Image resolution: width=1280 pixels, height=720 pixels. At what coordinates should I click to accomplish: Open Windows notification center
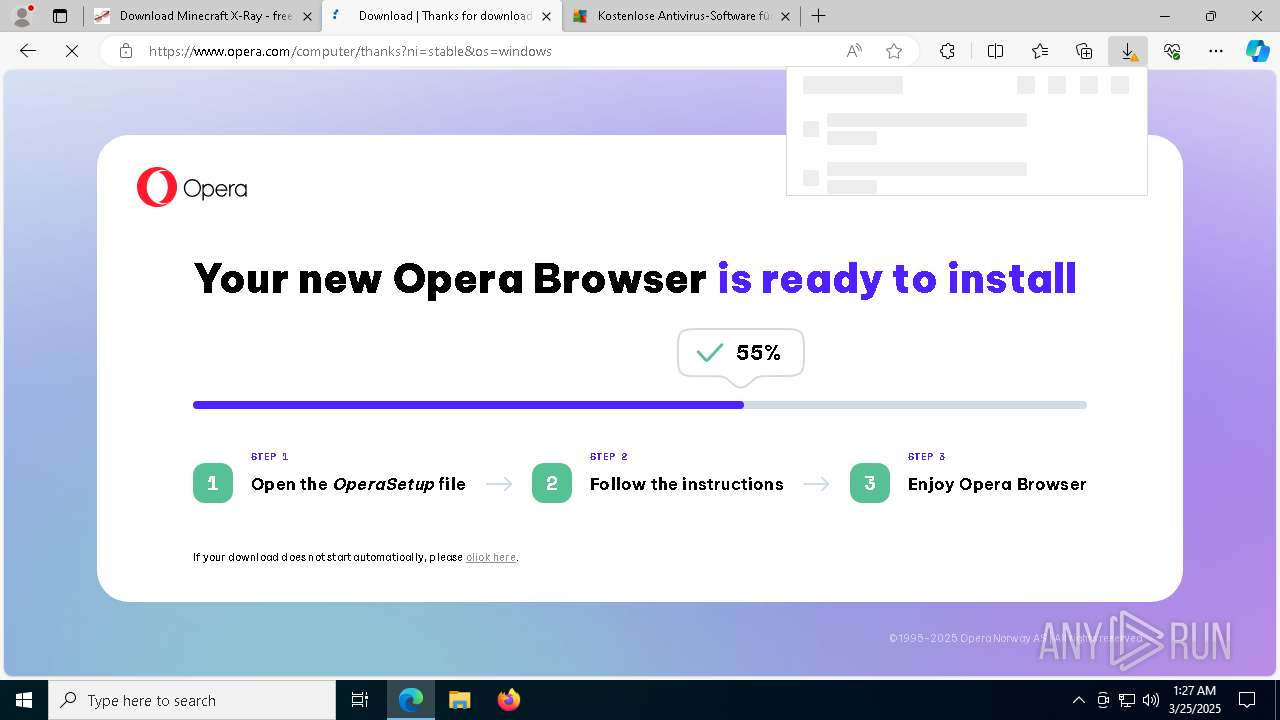(1247, 700)
